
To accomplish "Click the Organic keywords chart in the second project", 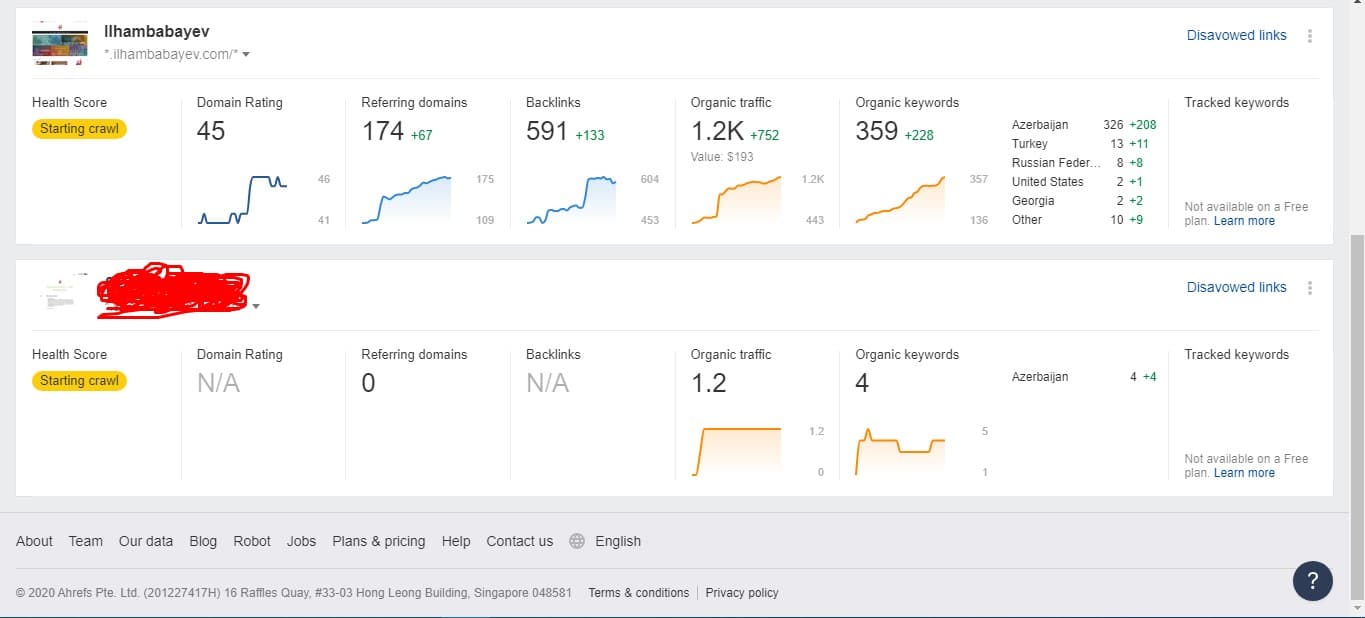I will click(x=901, y=452).
